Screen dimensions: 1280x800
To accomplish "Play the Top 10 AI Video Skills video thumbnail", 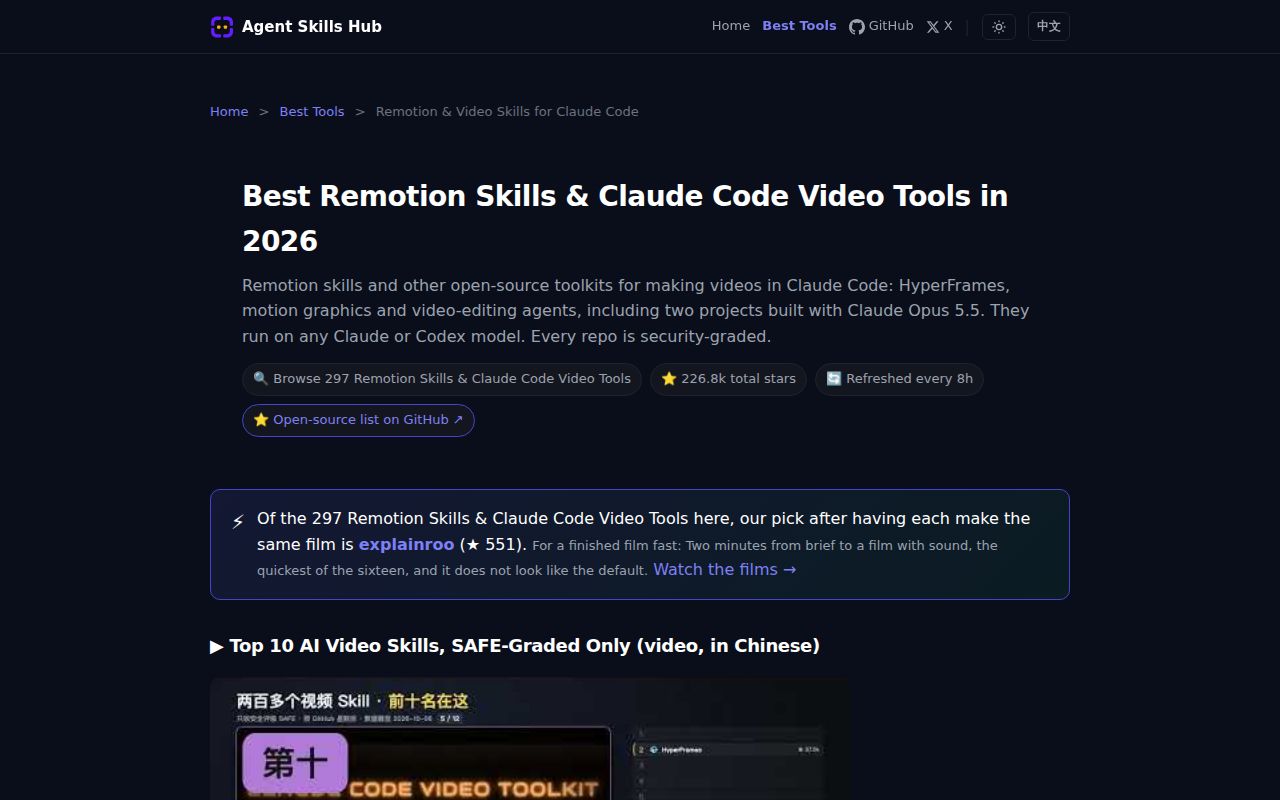I will pyautogui.click(x=530, y=739).
